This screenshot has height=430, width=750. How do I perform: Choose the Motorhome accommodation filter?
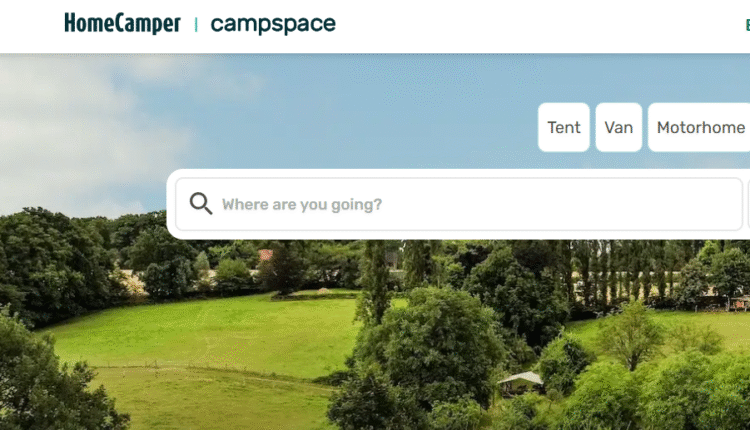pyautogui.click(x=699, y=127)
